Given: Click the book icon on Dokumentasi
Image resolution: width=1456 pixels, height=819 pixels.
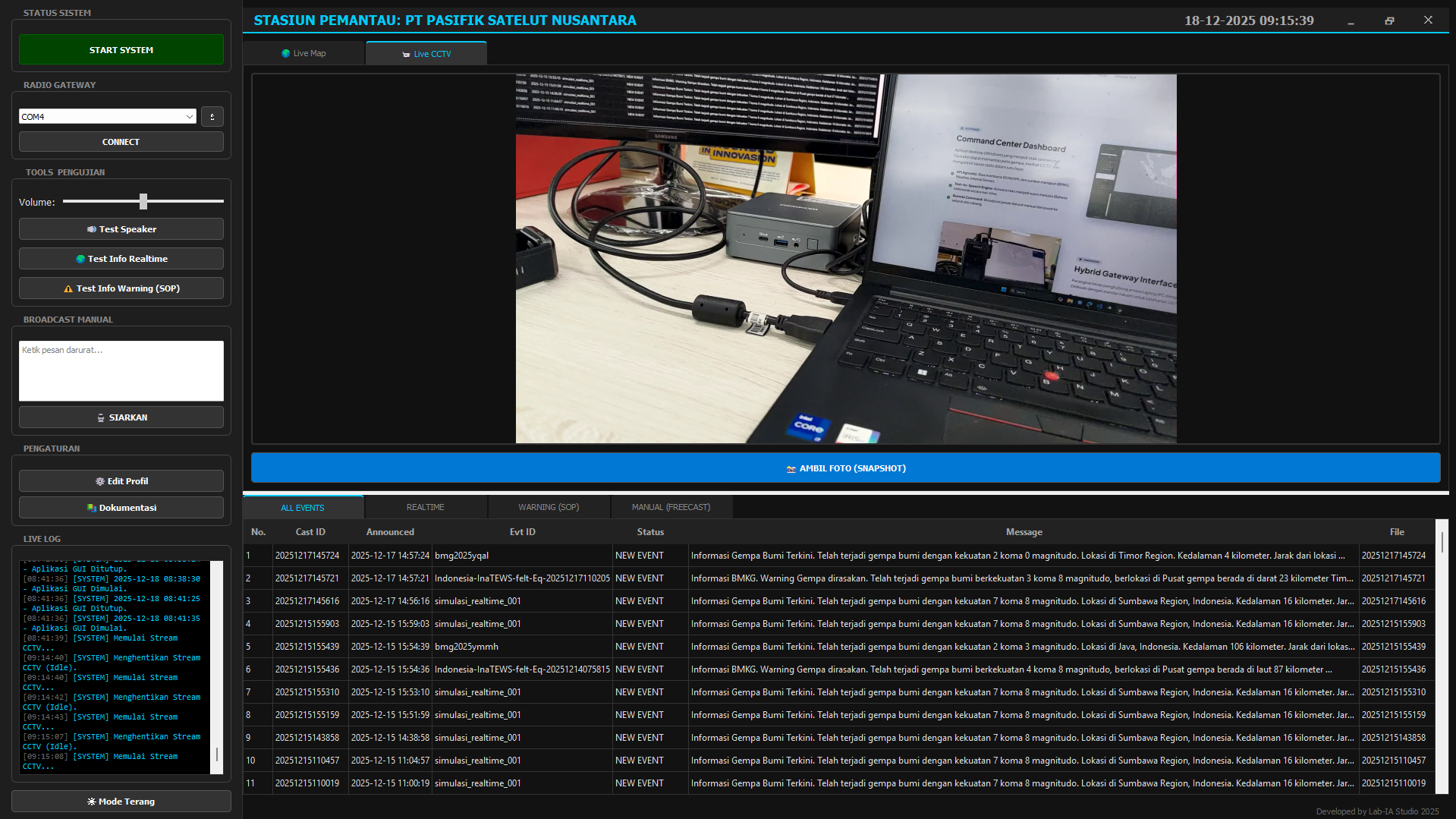Looking at the screenshot, I should click(x=92, y=508).
